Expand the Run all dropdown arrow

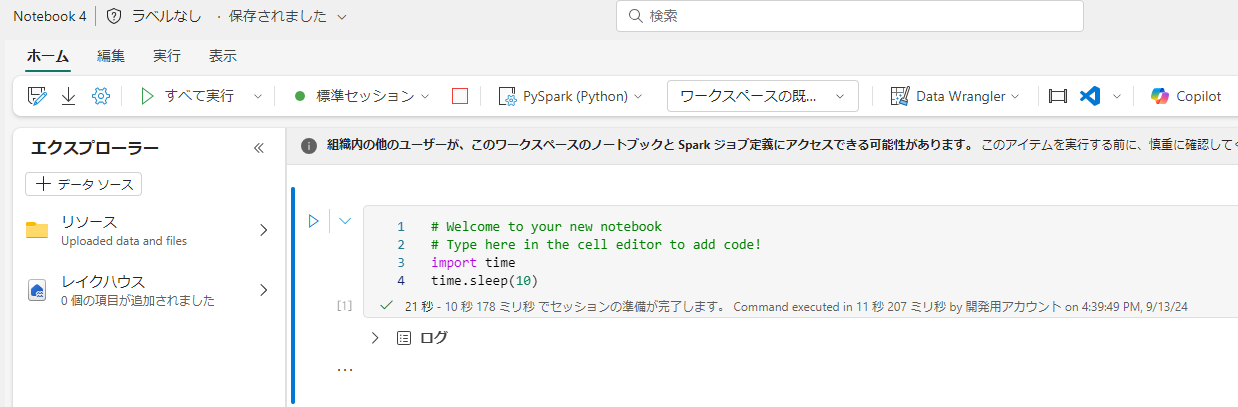click(x=257, y=96)
